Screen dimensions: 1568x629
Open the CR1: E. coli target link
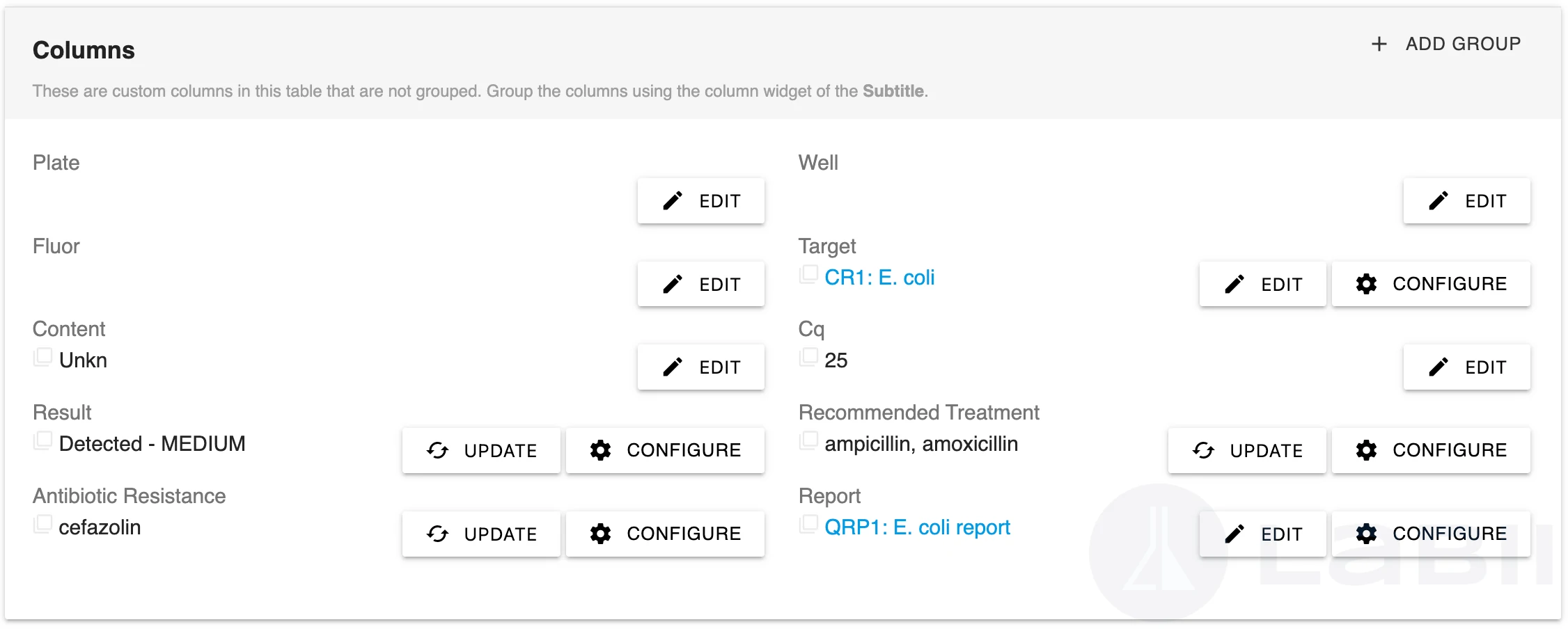[879, 278]
